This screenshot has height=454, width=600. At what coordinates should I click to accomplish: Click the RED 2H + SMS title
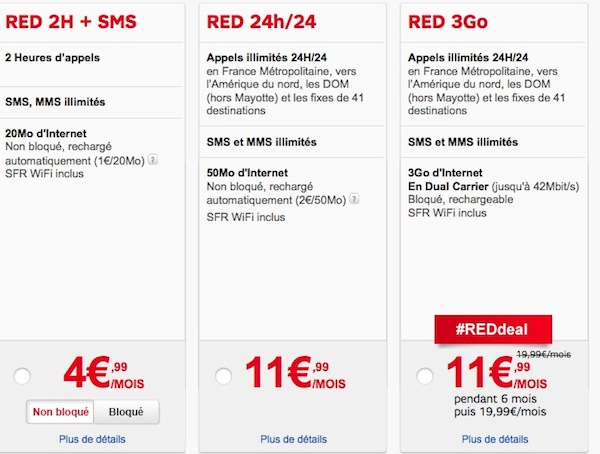(71, 21)
